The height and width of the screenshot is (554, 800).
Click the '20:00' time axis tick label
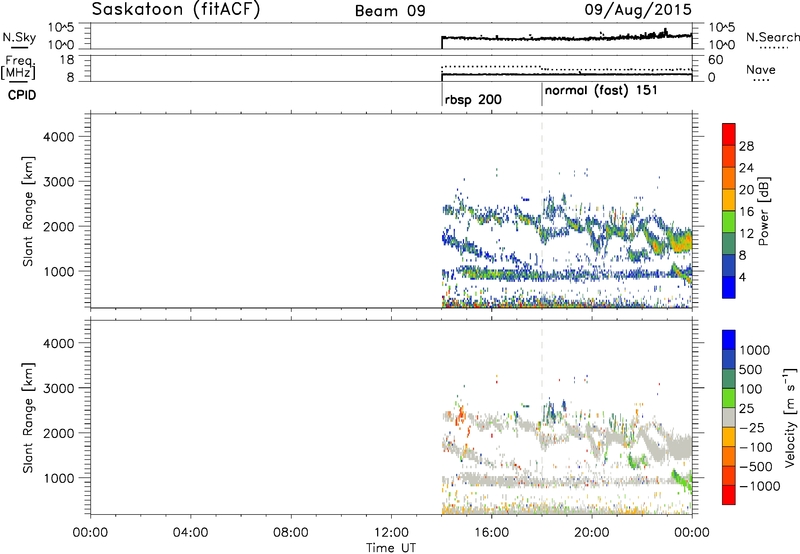[592, 533]
